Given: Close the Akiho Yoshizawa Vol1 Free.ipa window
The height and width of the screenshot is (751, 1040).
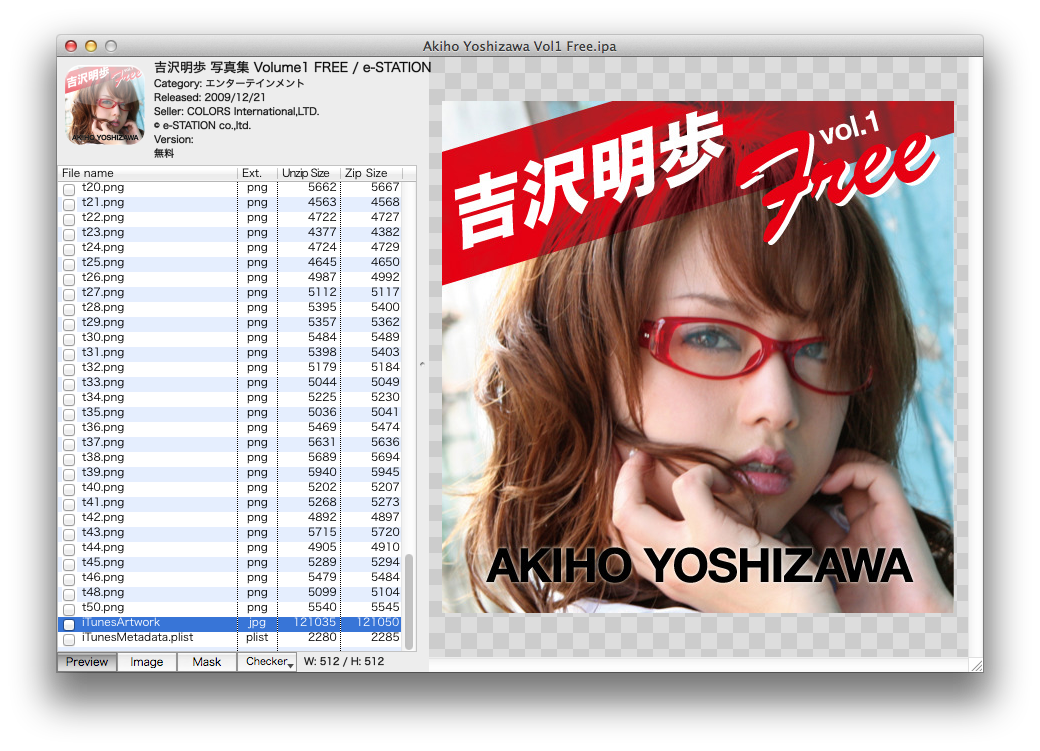Looking at the screenshot, I should tap(71, 46).
